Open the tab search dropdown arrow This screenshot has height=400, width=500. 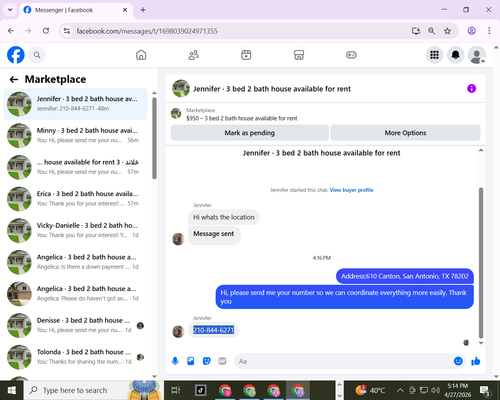coord(10,10)
